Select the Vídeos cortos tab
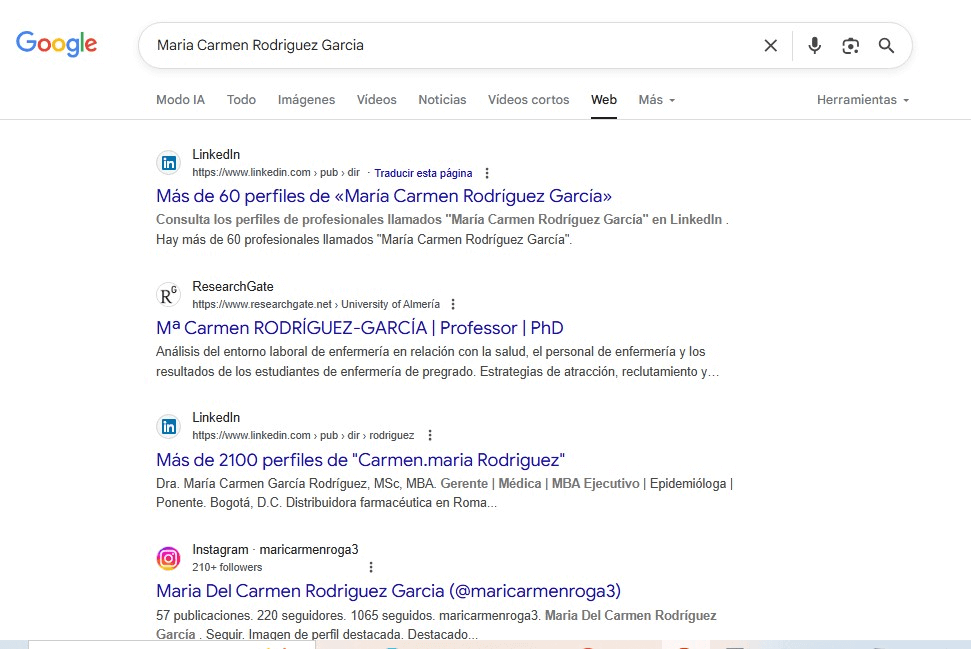Screen dimensions: 971x649 528,100
